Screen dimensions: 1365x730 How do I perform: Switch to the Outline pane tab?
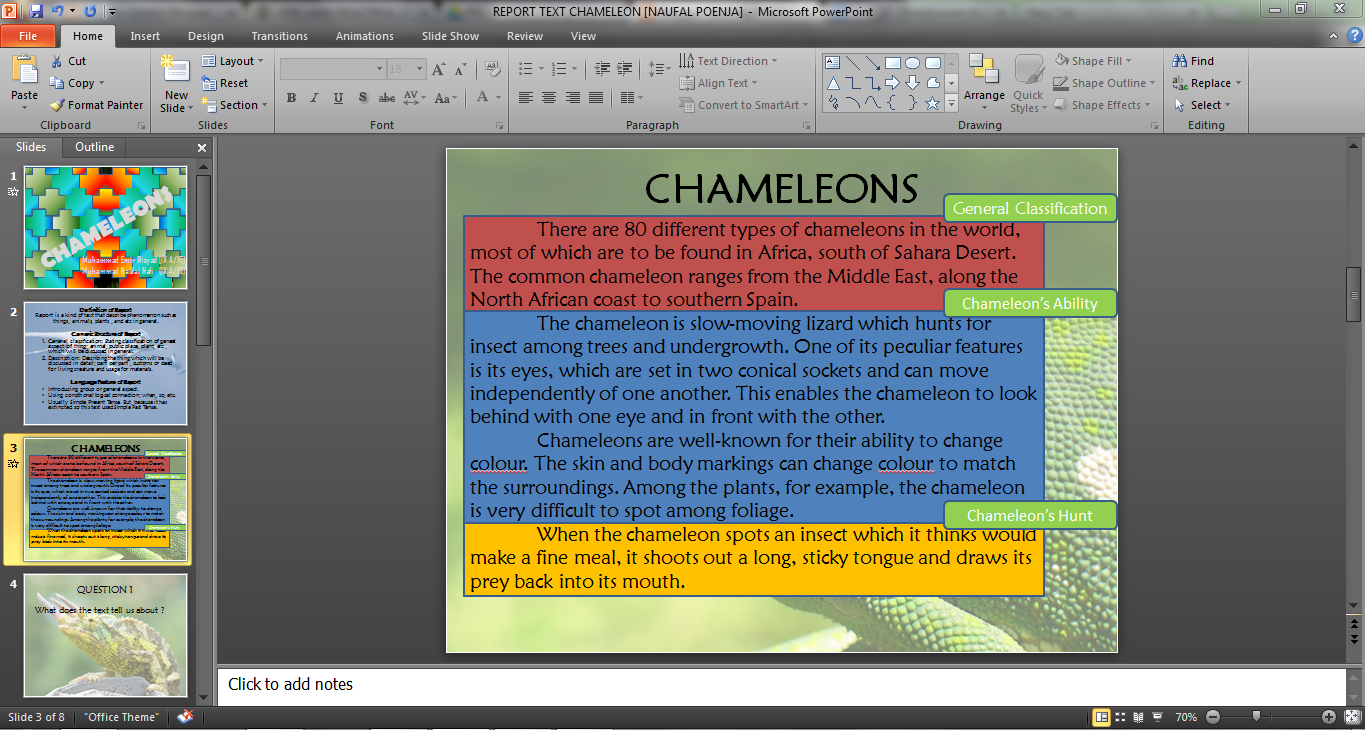pyautogui.click(x=95, y=147)
